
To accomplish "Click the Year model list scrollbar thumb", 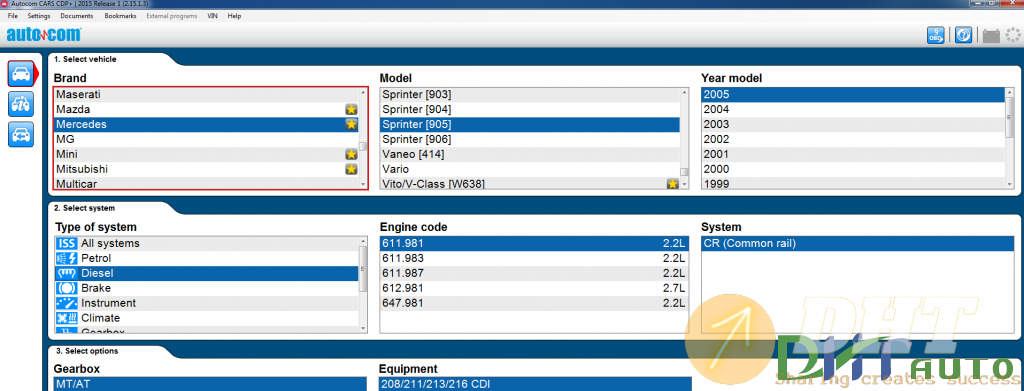I will (x=1010, y=116).
